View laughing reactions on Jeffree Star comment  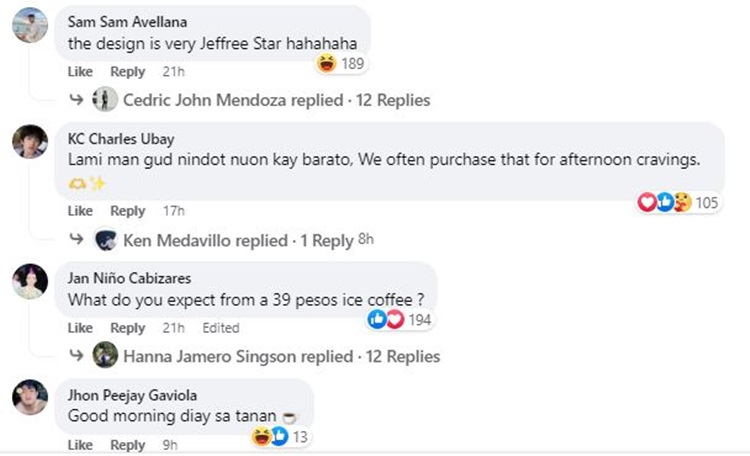[x=339, y=64]
